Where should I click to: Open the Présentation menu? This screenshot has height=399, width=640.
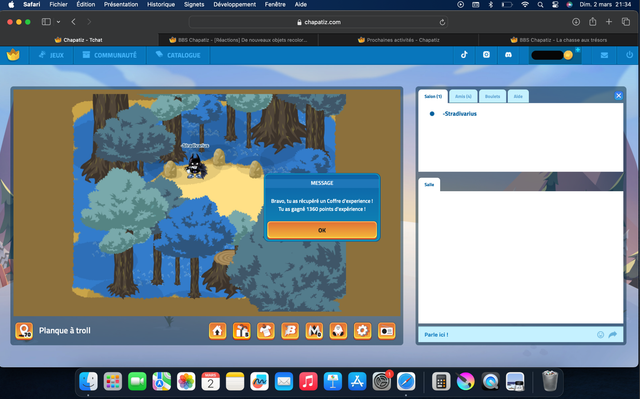(121, 4)
